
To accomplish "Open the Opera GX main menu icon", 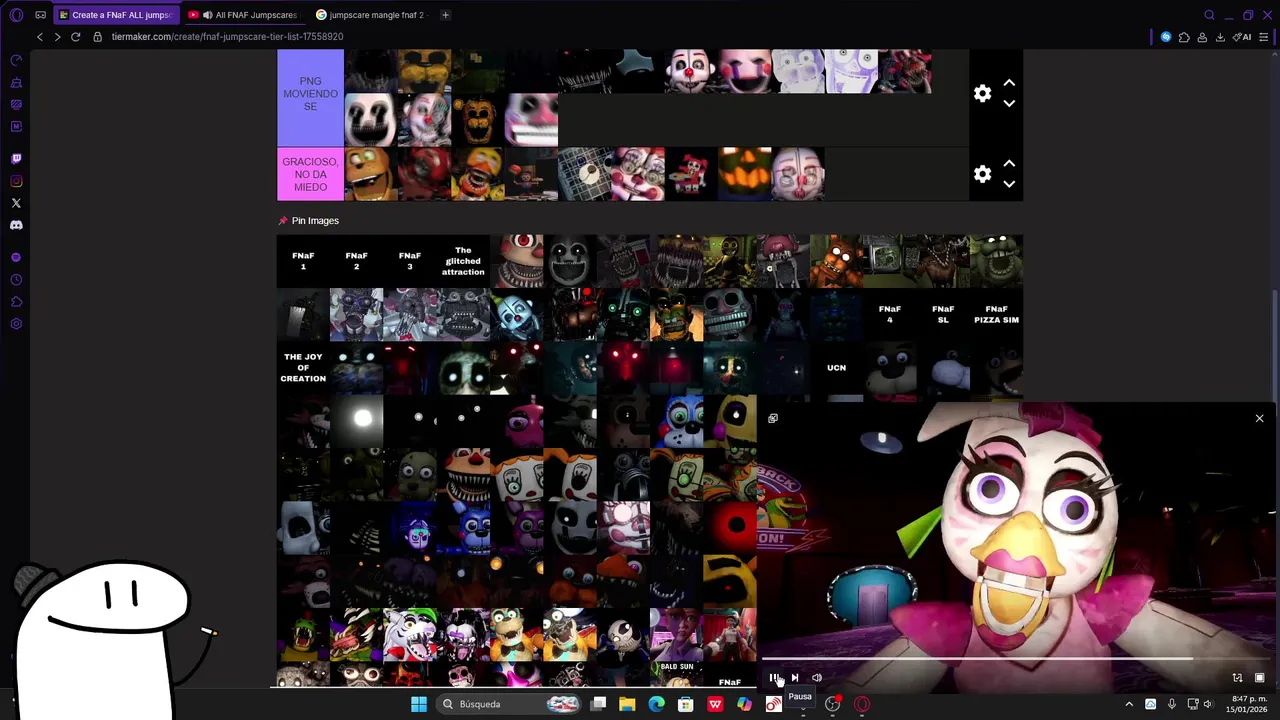I will point(16,15).
